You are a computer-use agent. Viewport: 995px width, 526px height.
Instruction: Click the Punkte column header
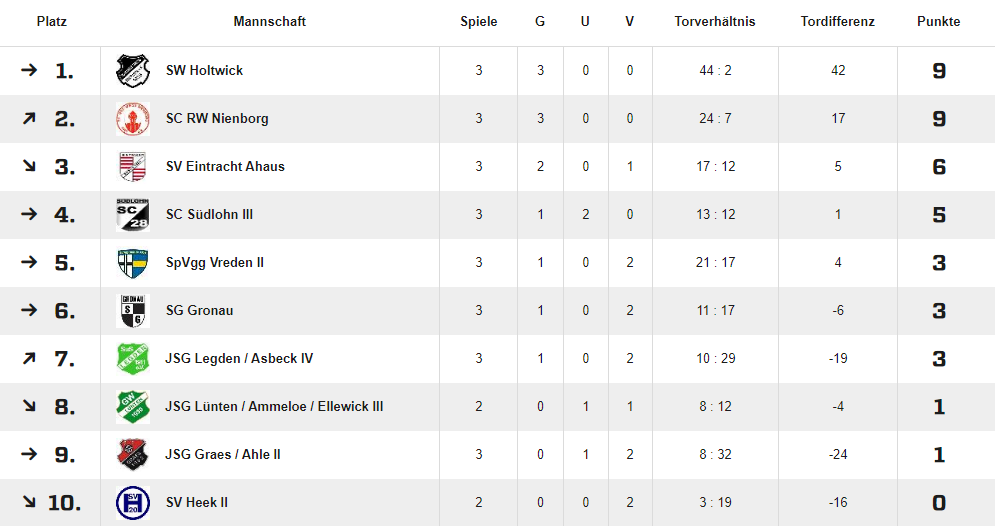pos(939,22)
